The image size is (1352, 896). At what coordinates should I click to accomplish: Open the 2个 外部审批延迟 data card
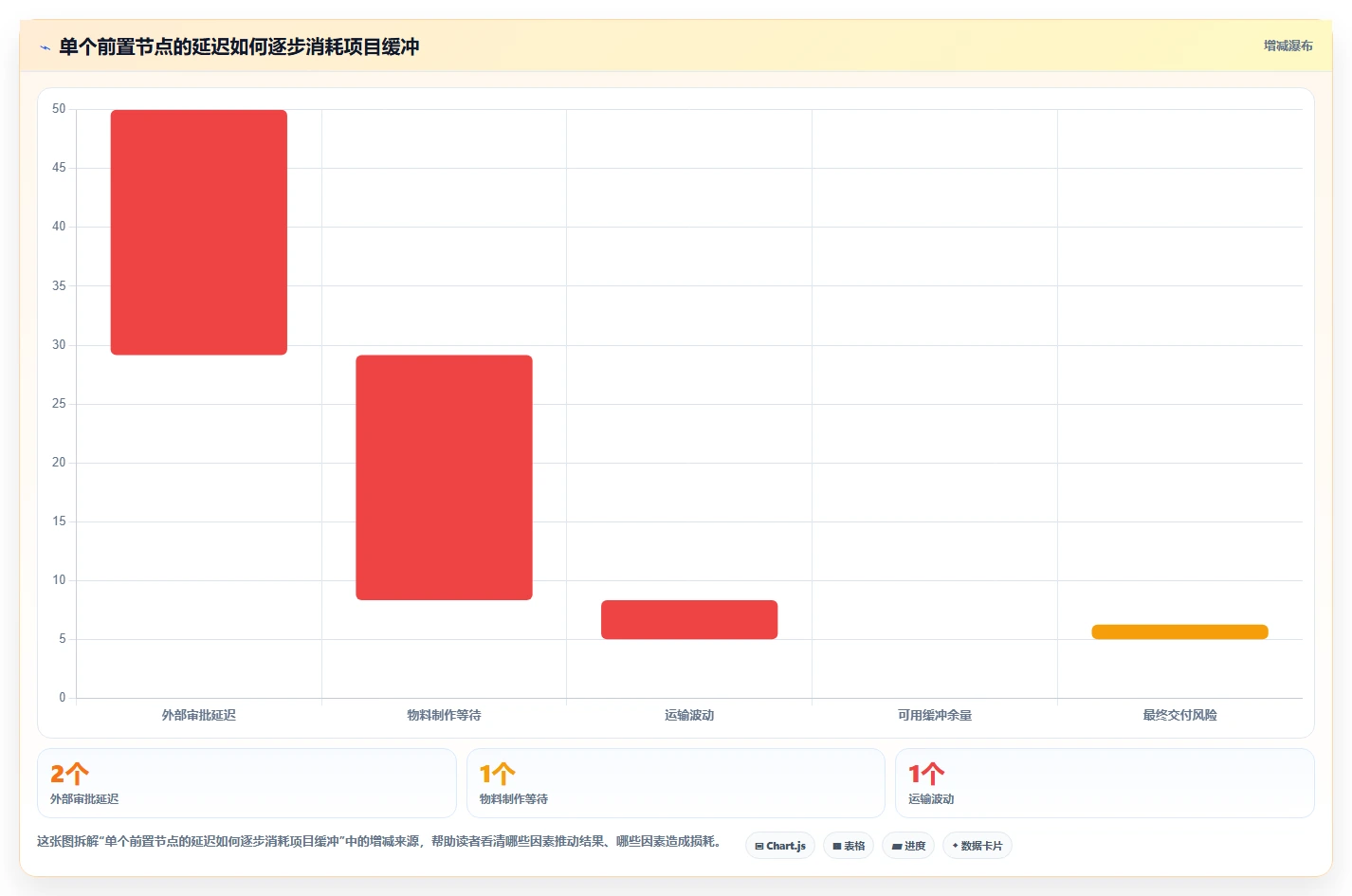[x=247, y=783]
